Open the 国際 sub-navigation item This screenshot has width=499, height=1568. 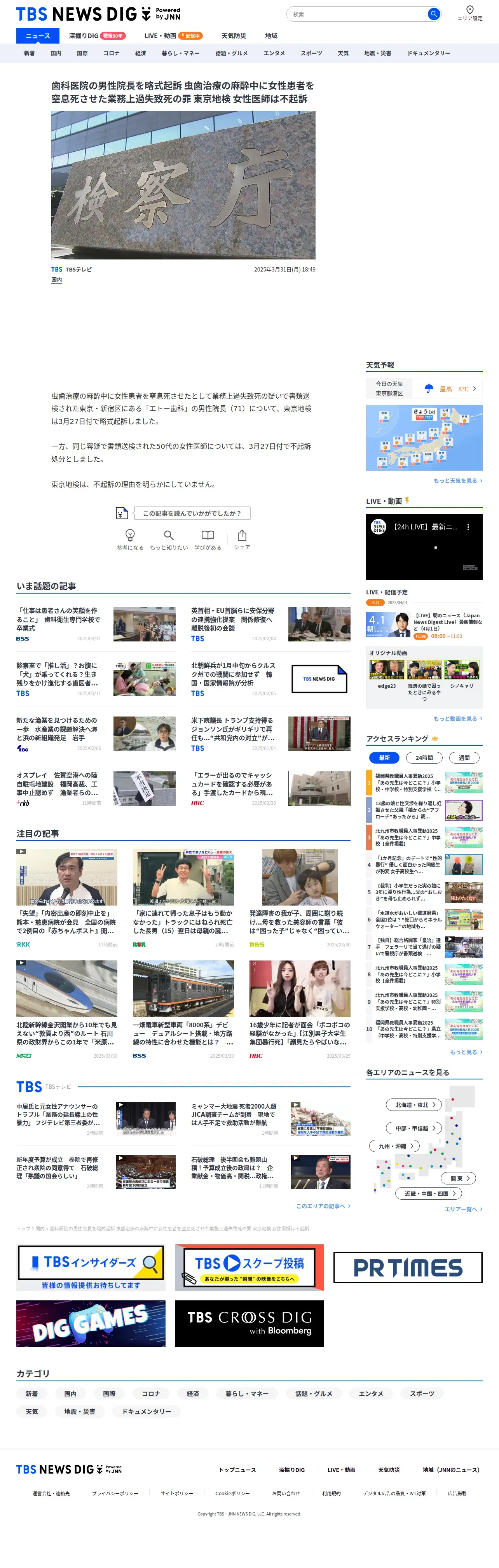82,53
